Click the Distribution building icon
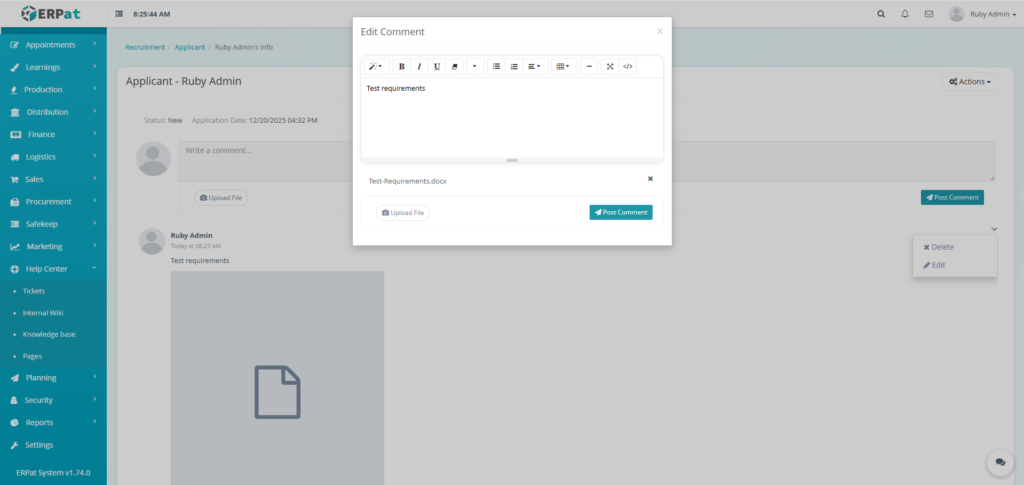Viewport: 1024px width, 485px height. (x=14, y=112)
